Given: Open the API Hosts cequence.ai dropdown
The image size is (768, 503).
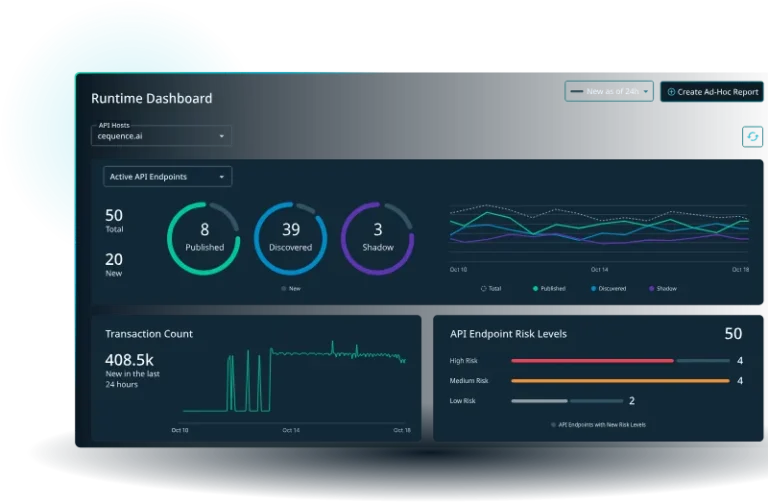Looking at the screenshot, I should (161, 136).
